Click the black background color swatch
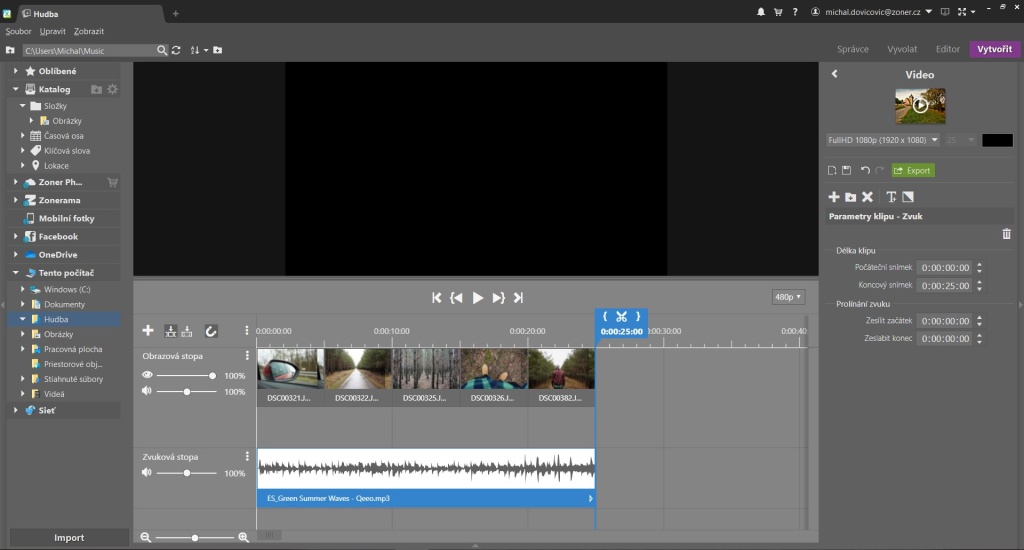 [x=997, y=140]
